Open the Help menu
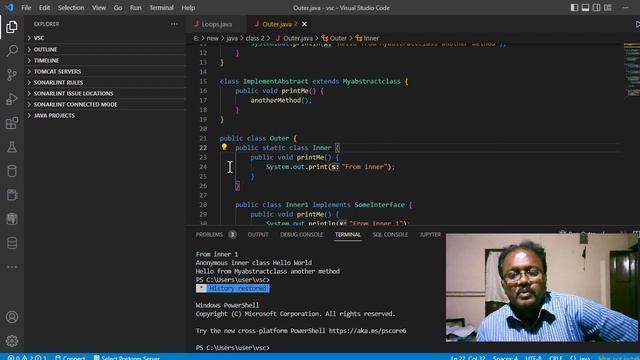The width and height of the screenshot is (640, 360). 188,8
